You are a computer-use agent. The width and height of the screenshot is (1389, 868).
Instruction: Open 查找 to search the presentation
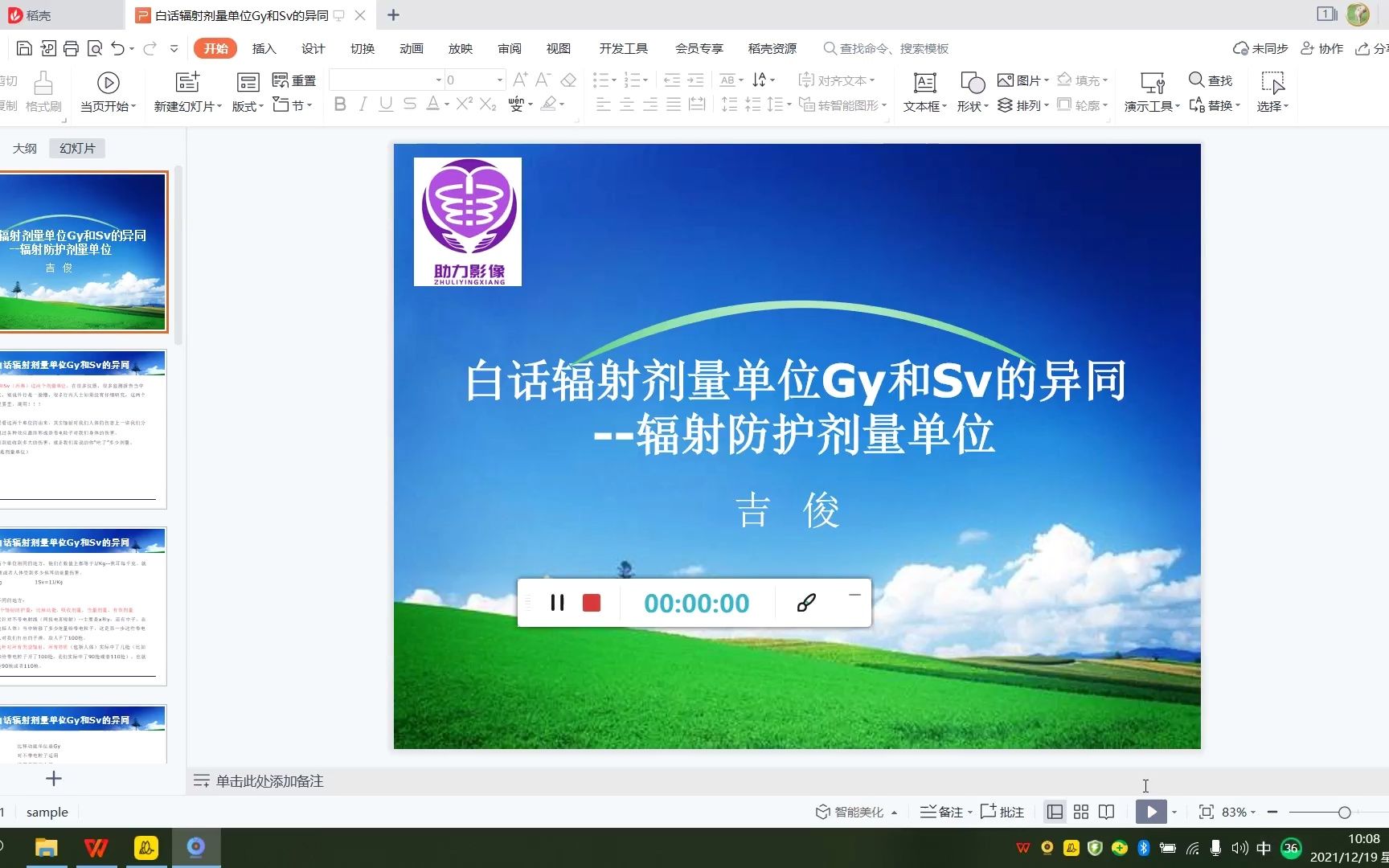(1214, 80)
